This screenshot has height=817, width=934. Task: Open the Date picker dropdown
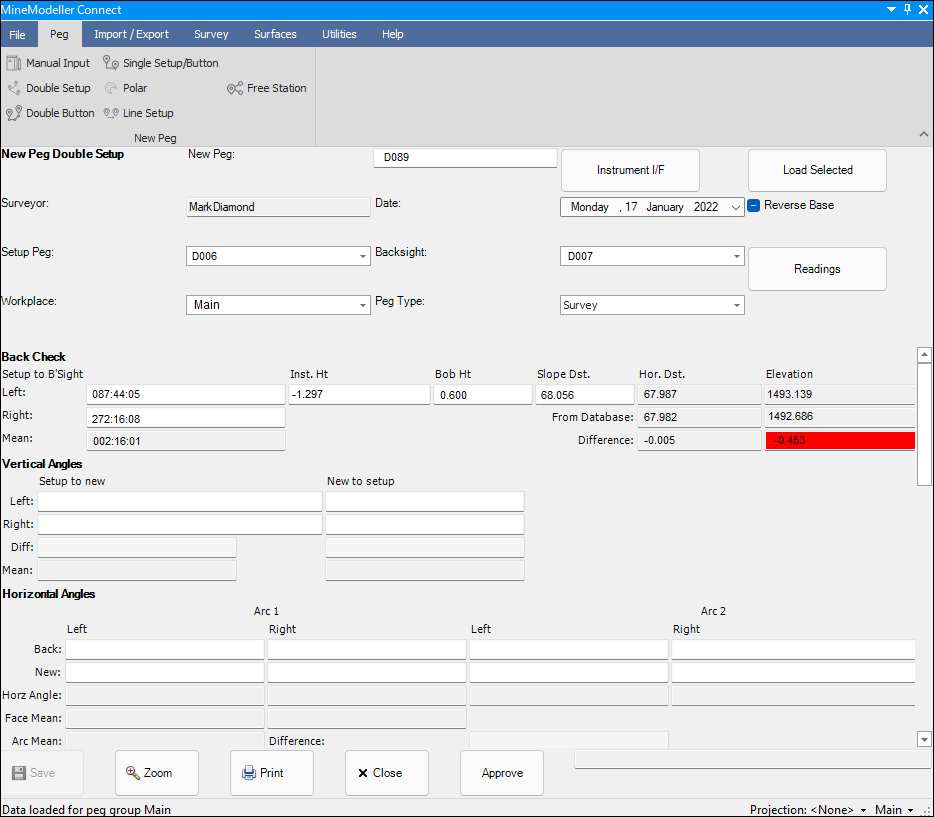click(736, 208)
